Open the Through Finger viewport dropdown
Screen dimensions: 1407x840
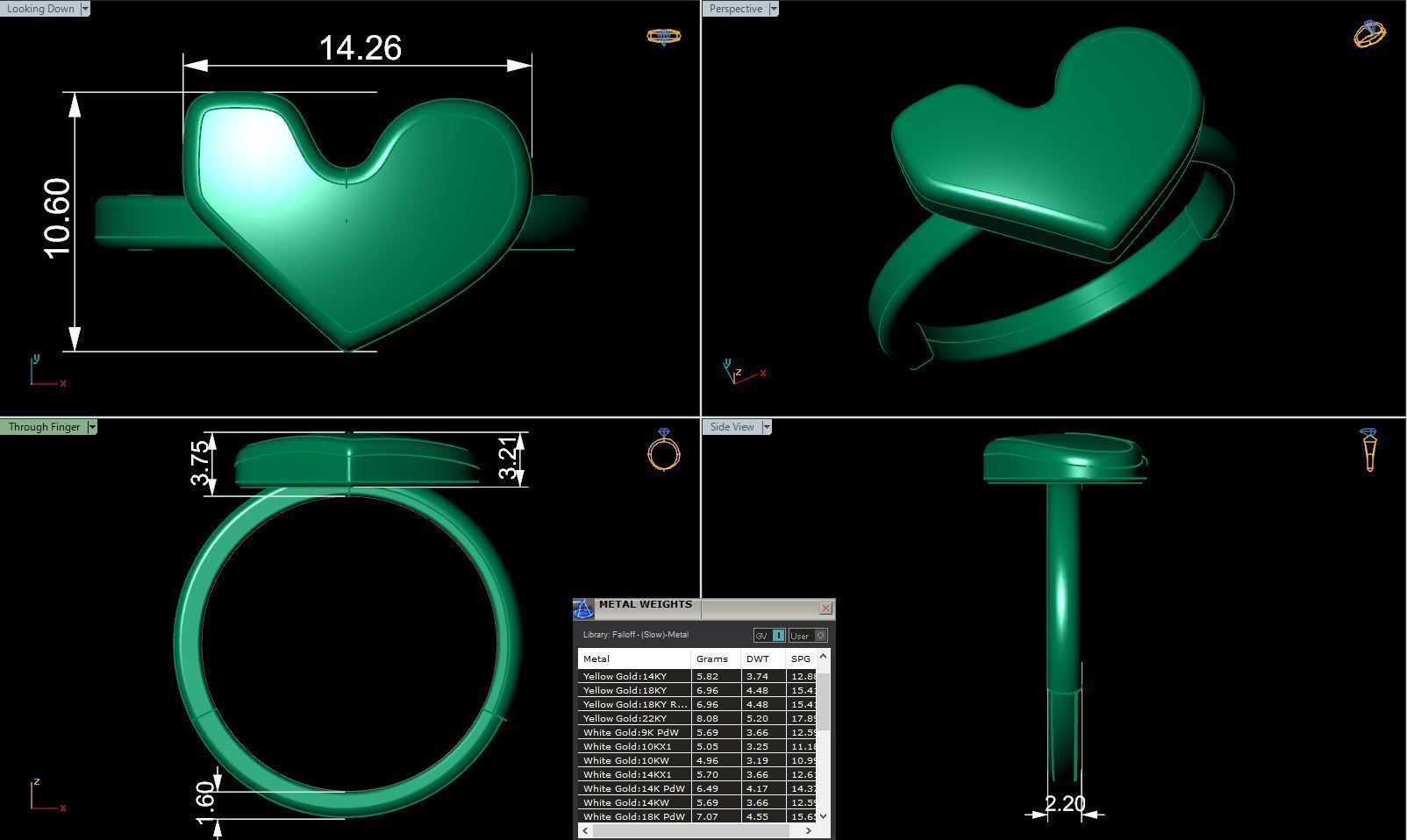coord(92,427)
